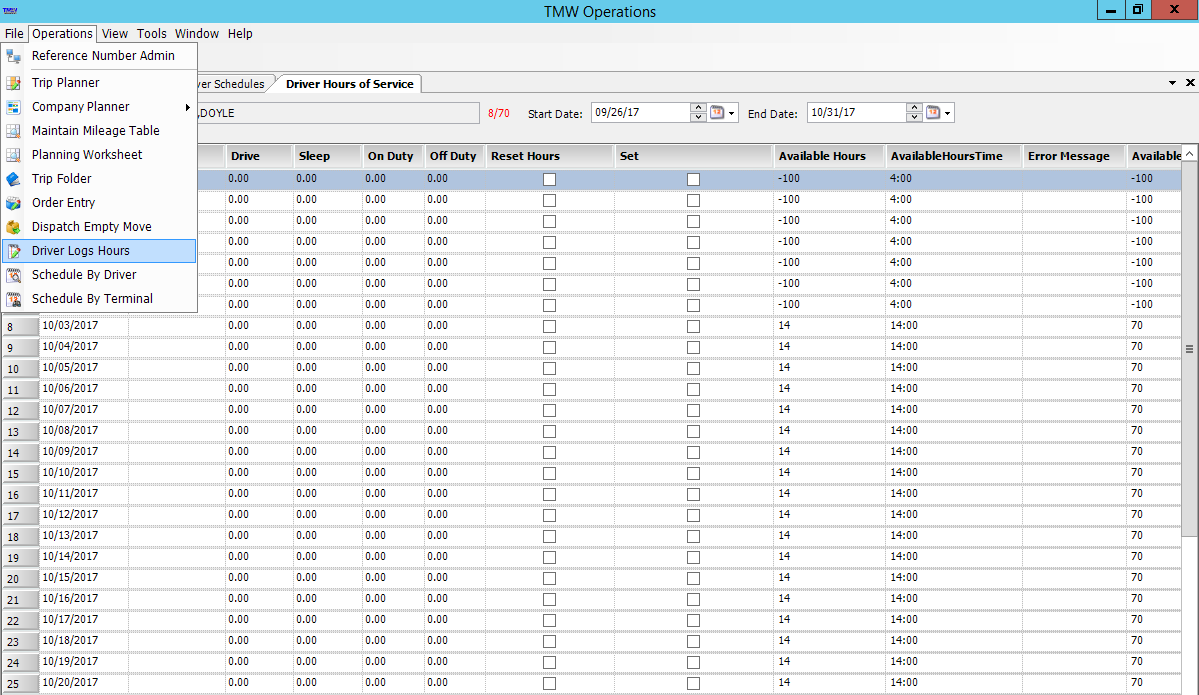Select the 10/20/2017 date cell
Viewport: 1199px width, 695px height.
[x=84, y=683]
